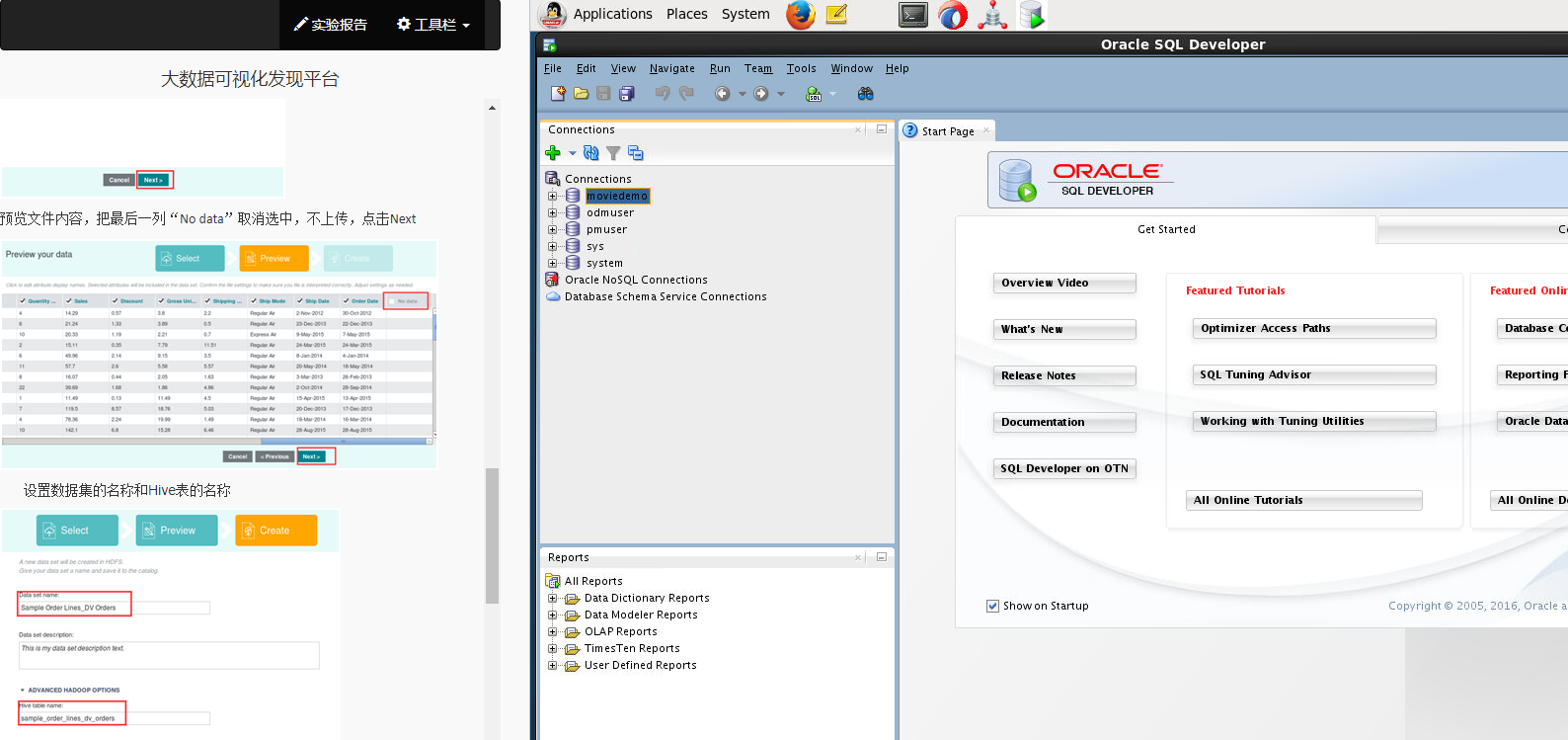1568x740 pixels.
Task: Open Back history dropdown arrow
Action: pyautogui.click(x=743, y=94)
